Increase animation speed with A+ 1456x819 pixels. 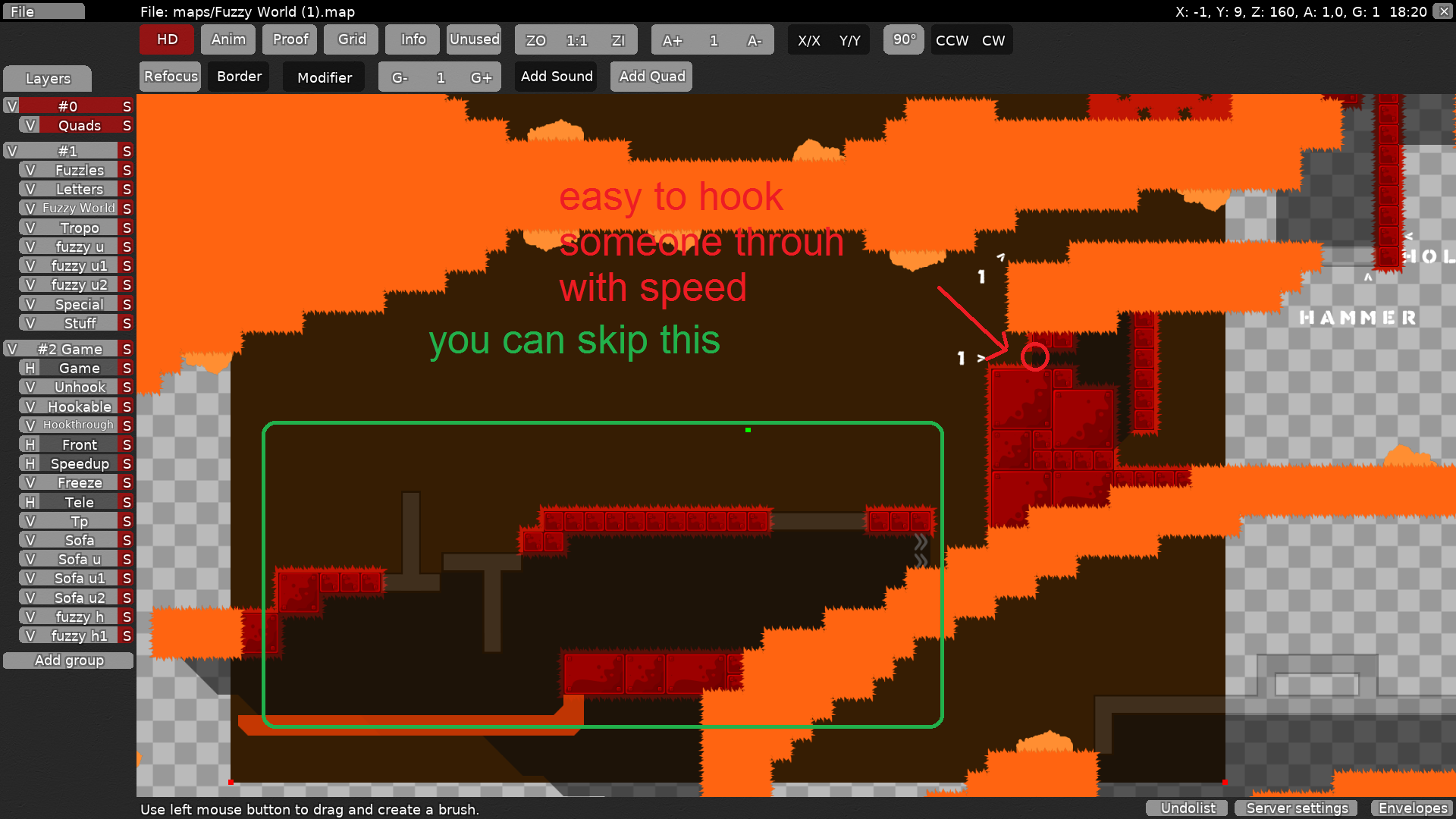[672, 40]
